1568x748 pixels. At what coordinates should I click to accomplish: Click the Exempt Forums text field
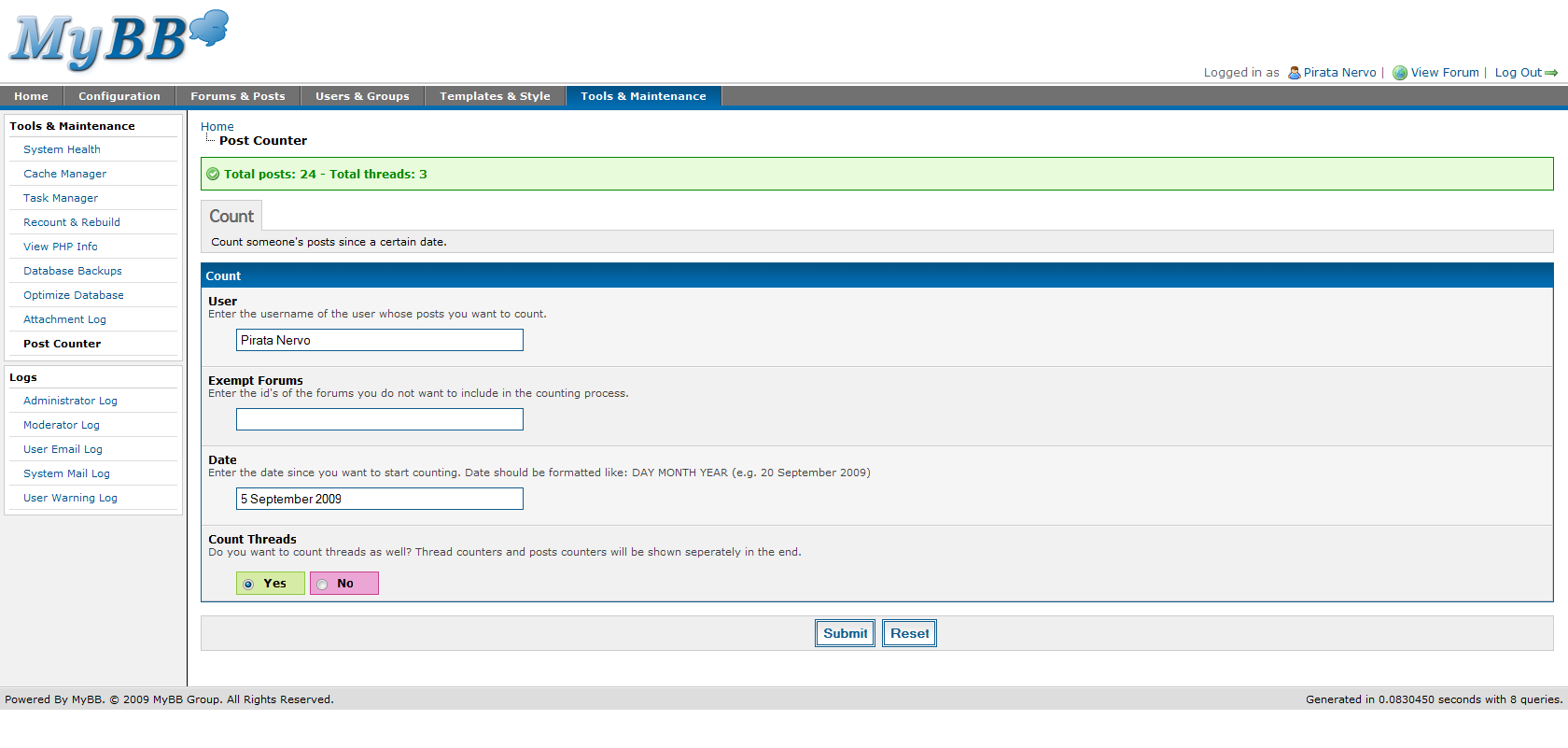[379, 419]
